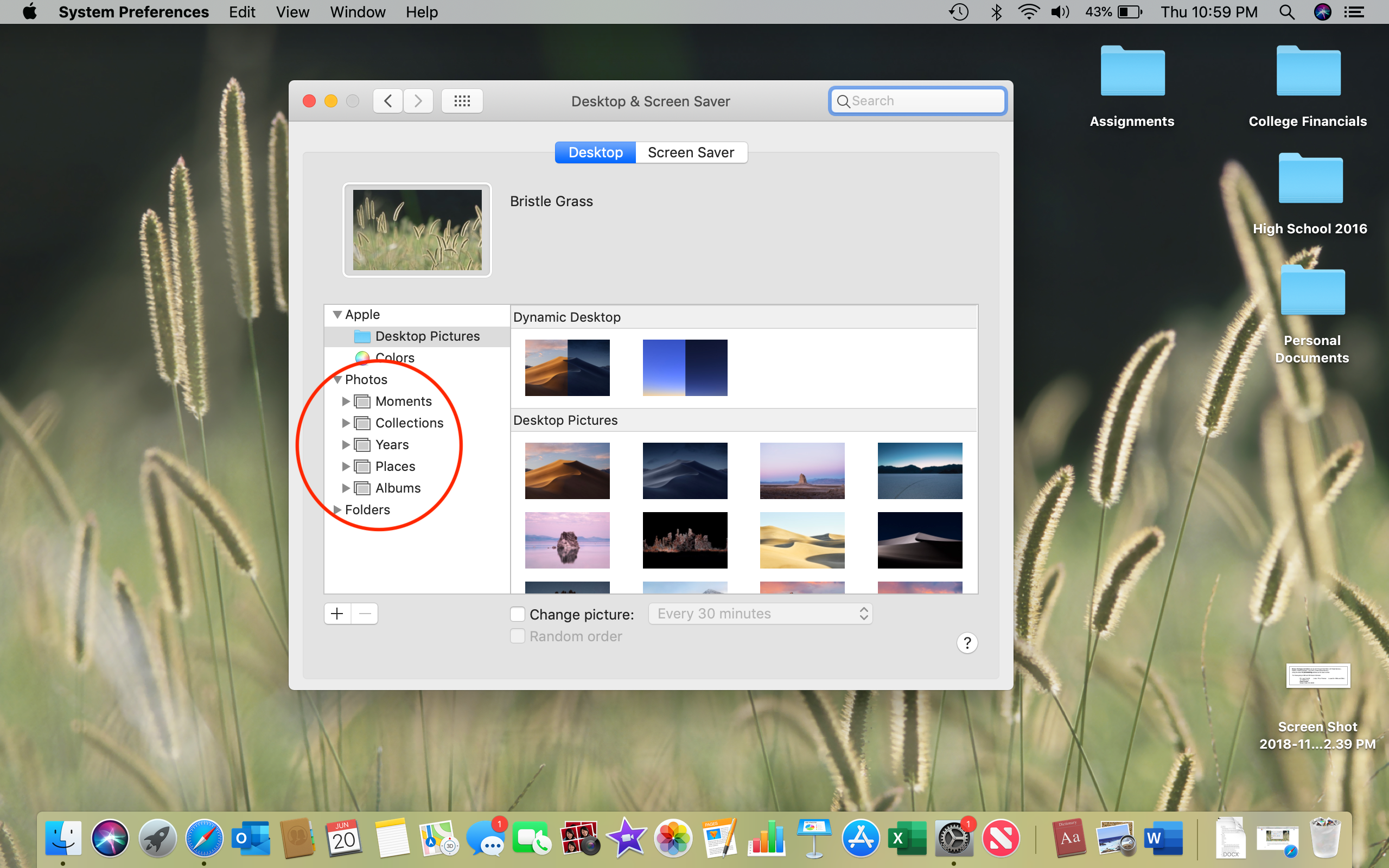Open the Edit menu
The width and height of the screenshot is (1389, 868).
pos(241,12)
